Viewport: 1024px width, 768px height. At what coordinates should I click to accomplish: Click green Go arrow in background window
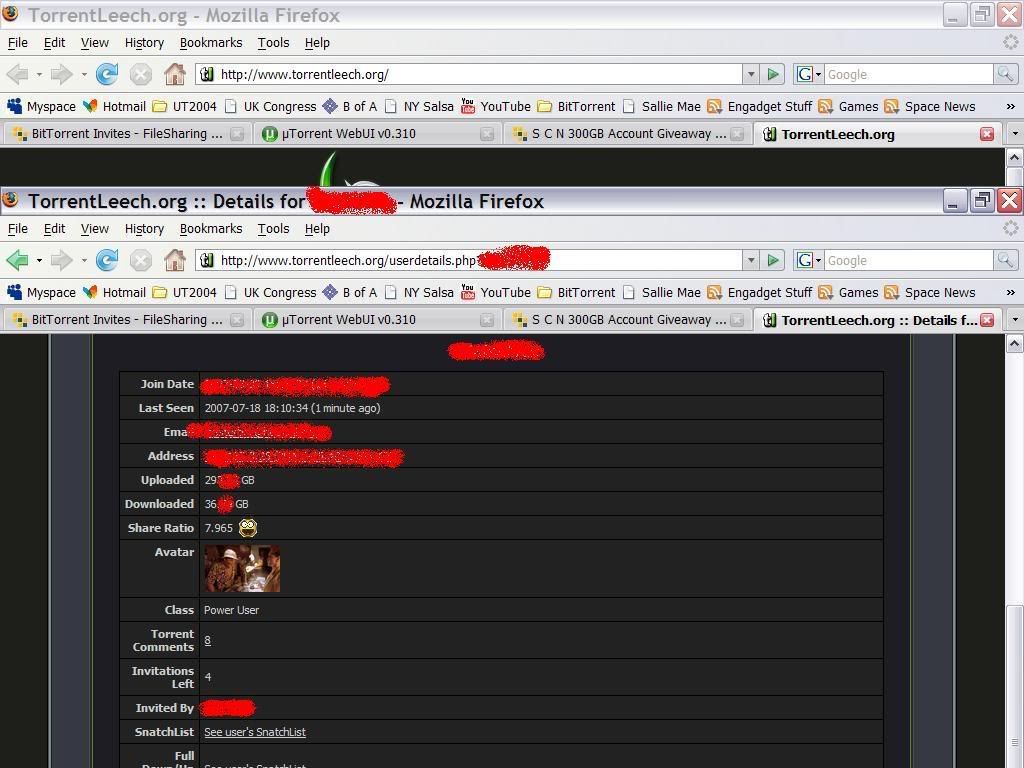(773, 74)
